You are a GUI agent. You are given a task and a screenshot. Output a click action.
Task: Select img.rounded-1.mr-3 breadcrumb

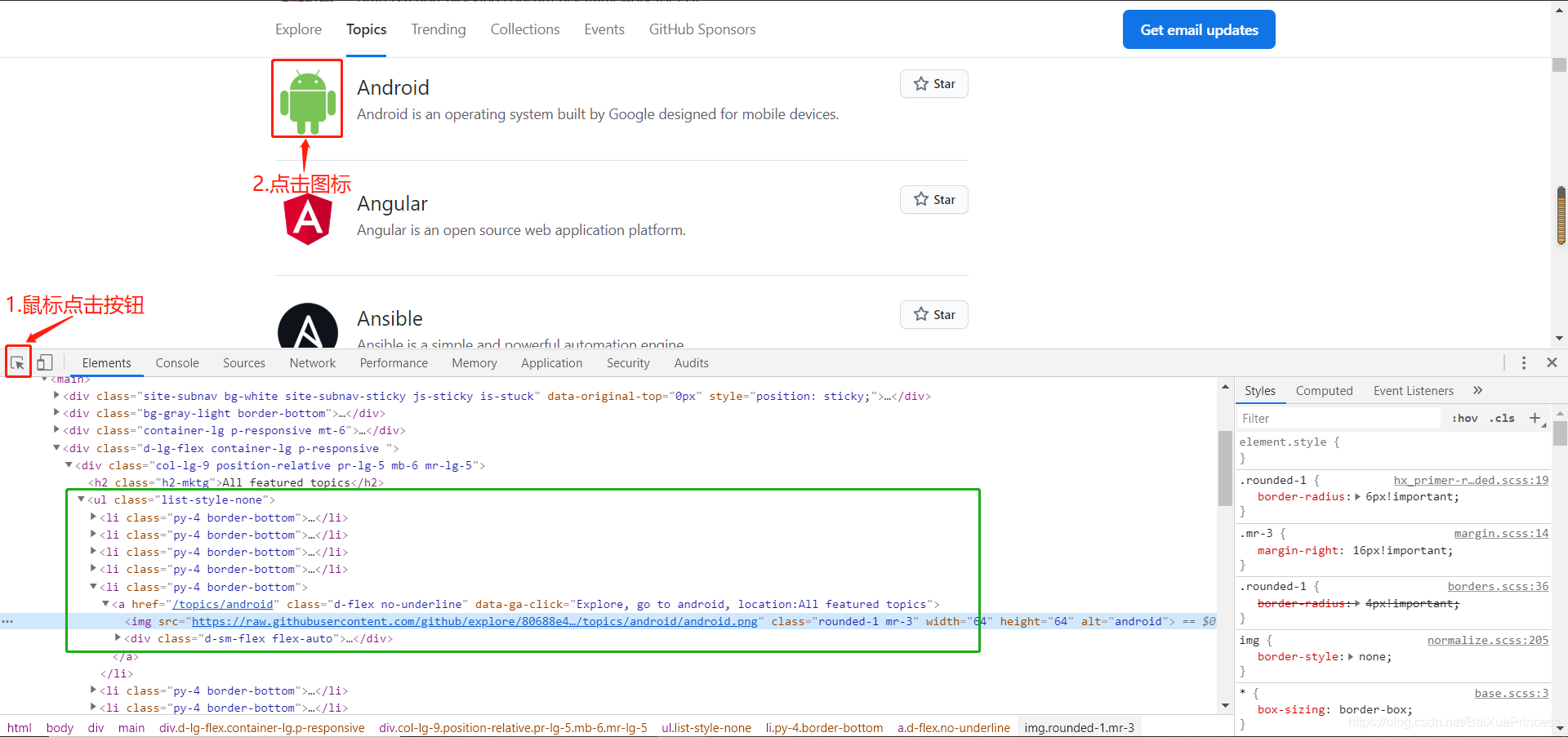point(1080,728)
